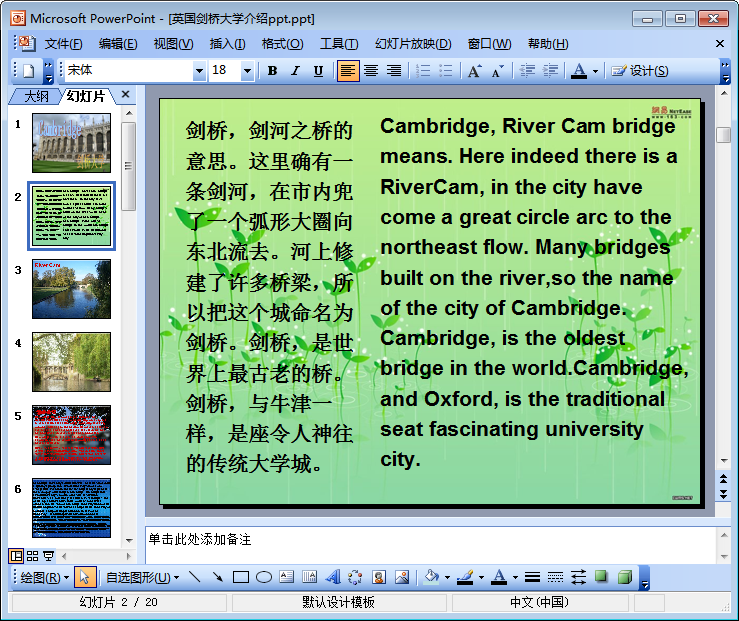This screenshot has width=739, height=621.
Task: Toggle italic text formatting
Action: click(x=295, y=71)
